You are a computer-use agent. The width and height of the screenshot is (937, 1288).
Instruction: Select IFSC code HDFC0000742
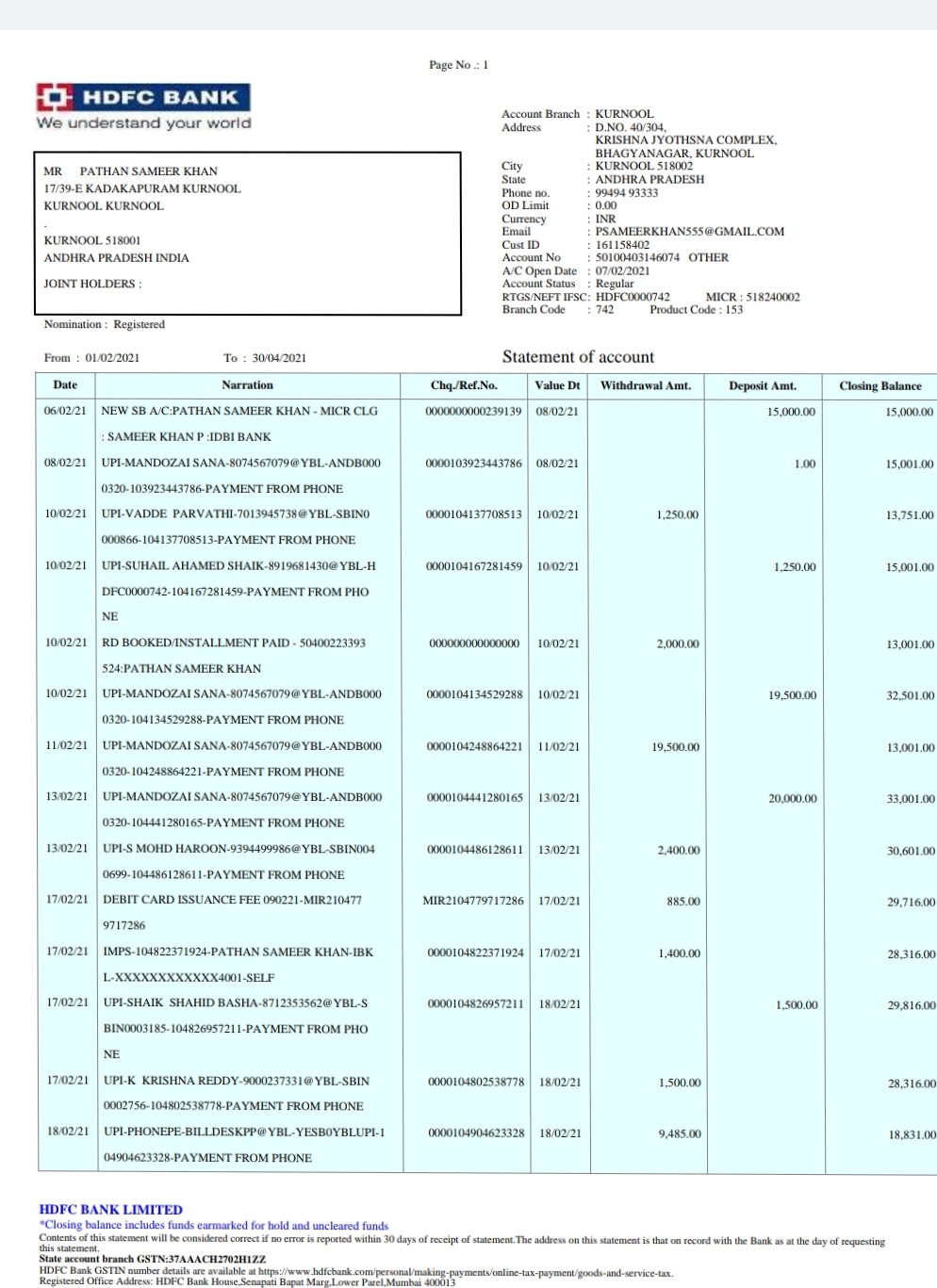tap(633, 297)
